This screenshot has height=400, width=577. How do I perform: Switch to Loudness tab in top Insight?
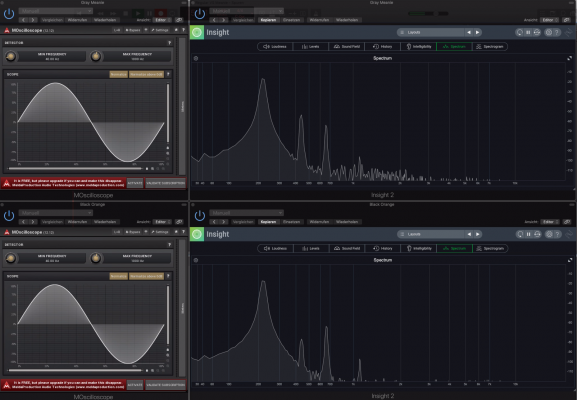coord(275,46)
